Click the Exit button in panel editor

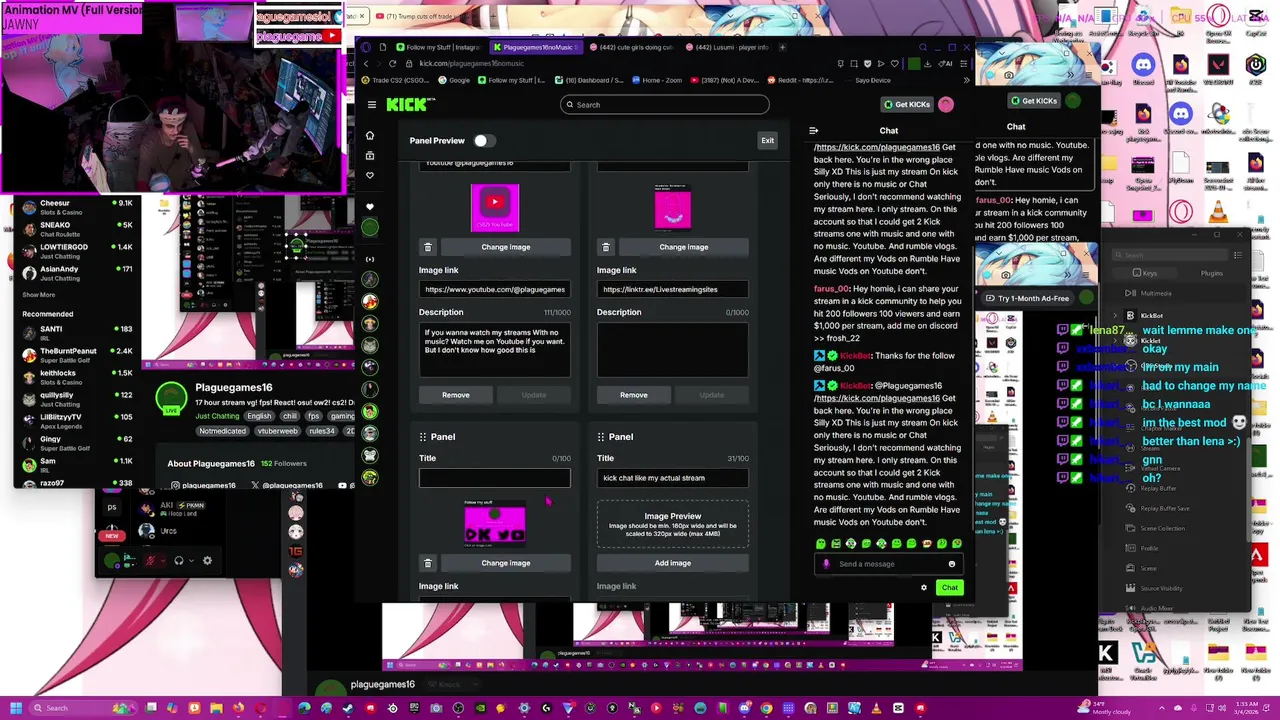tap(767, 141)
